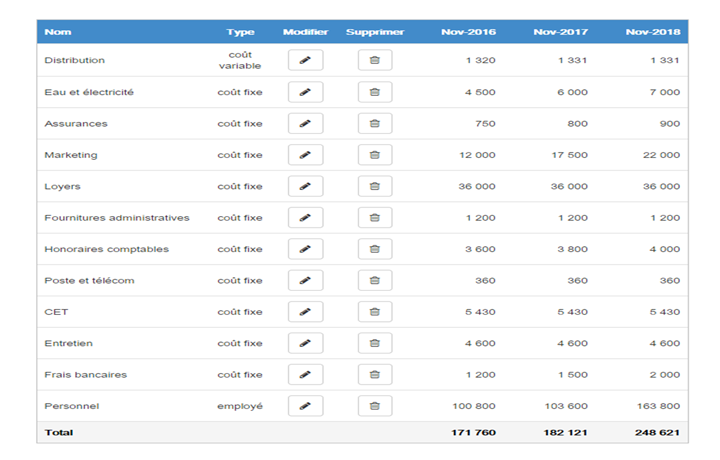This screenshot has height=460, width=720.
Task: Click the Nov-2018 column header
Action: pyautogui.click(x=653, y=32)
